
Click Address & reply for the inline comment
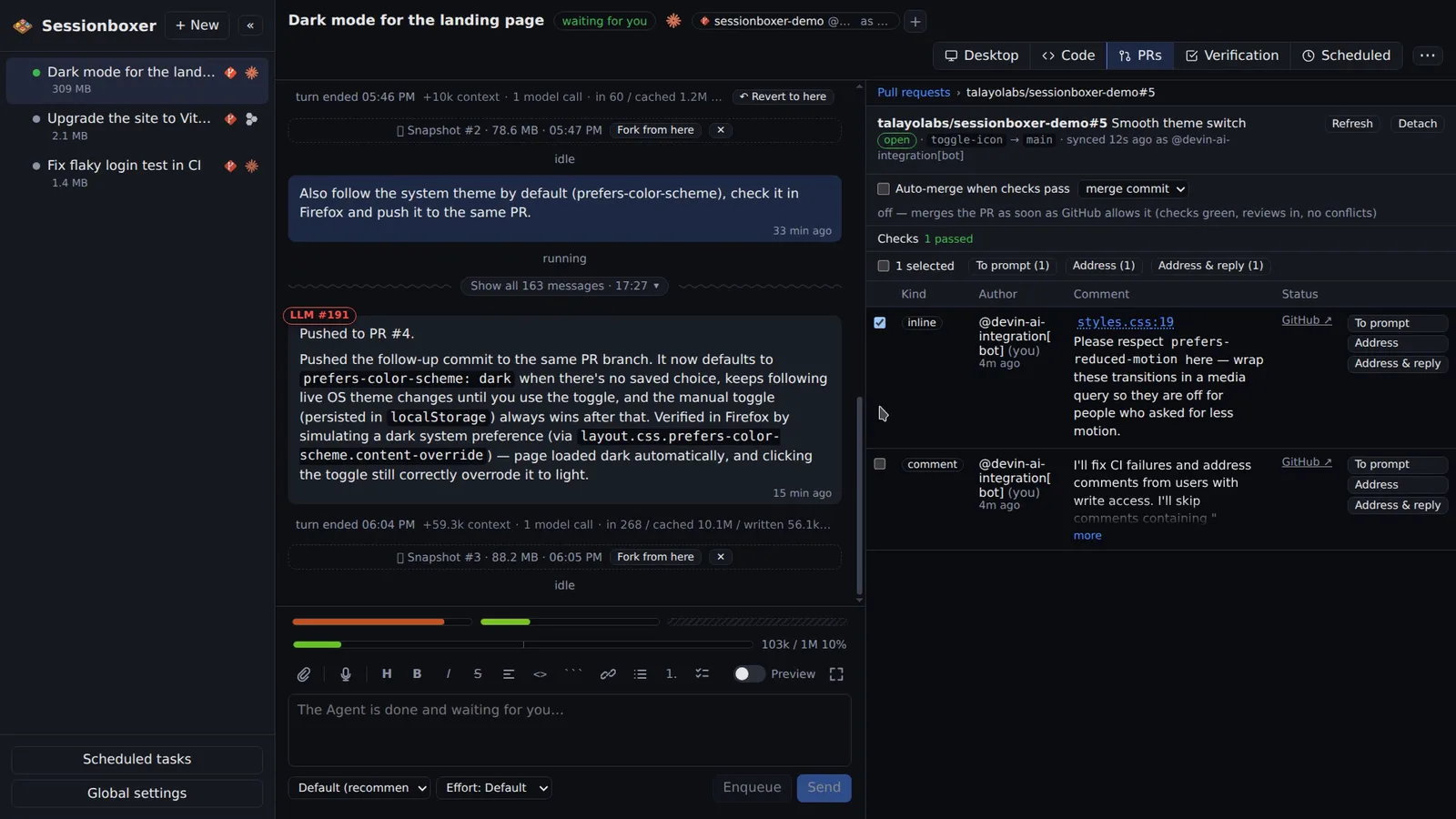(x=1398, y=364)
